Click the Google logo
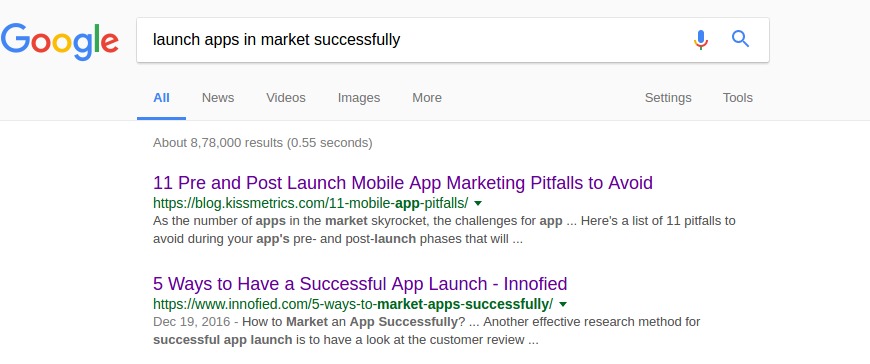This screenshot has width=870, height=364. coord(59,42)
